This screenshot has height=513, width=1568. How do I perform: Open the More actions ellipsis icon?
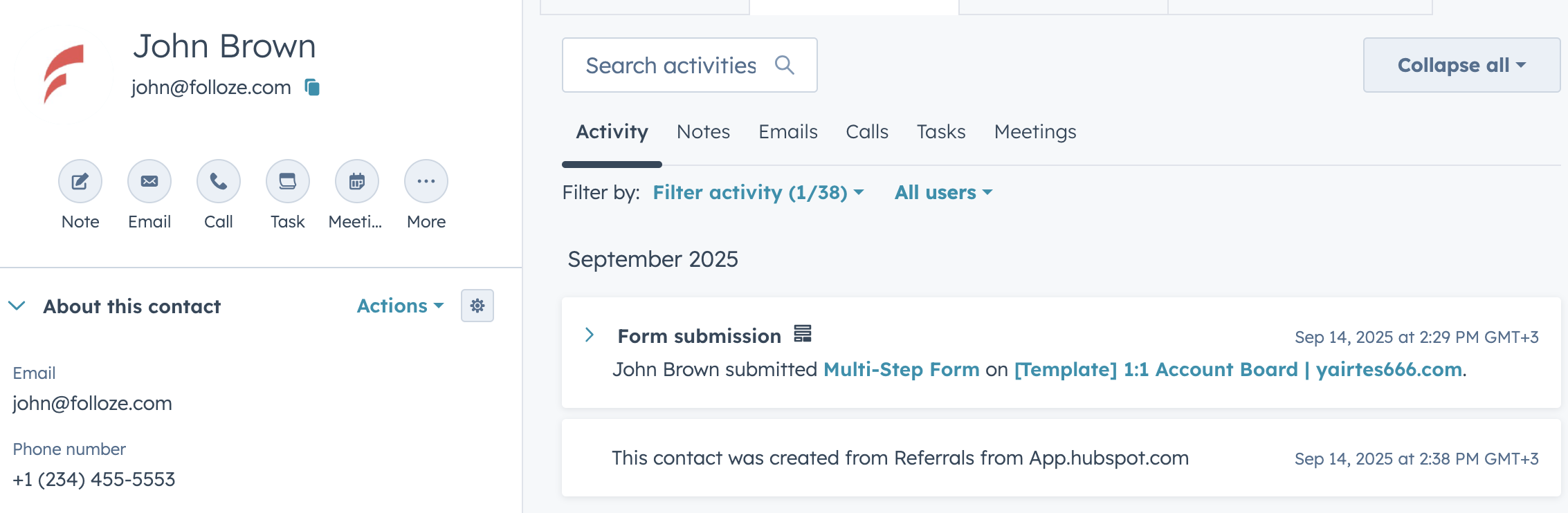tap(426, 181)
